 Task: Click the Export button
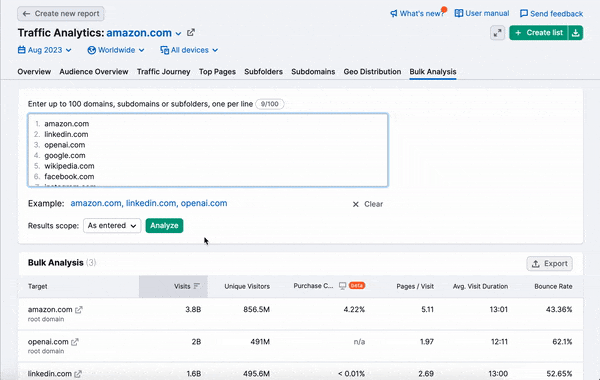(549, 264)
